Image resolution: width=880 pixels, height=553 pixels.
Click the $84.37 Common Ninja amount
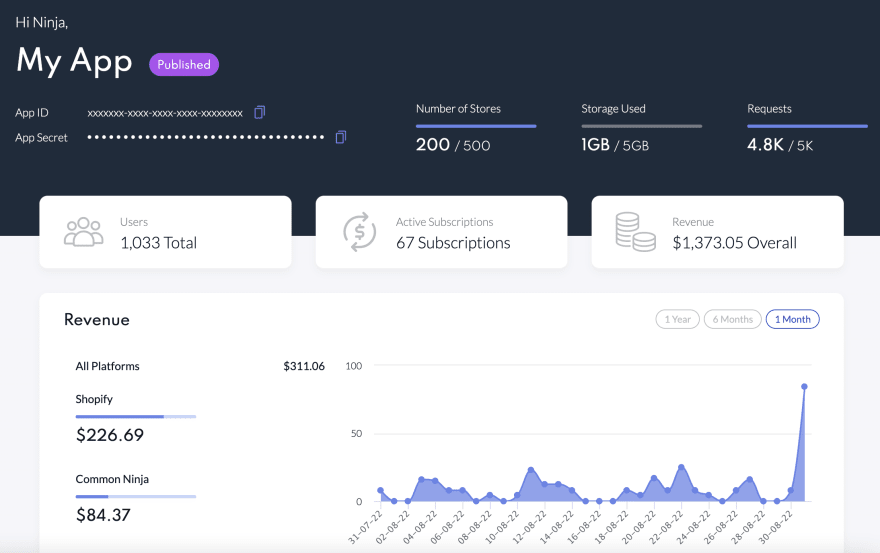pos(103,515)
